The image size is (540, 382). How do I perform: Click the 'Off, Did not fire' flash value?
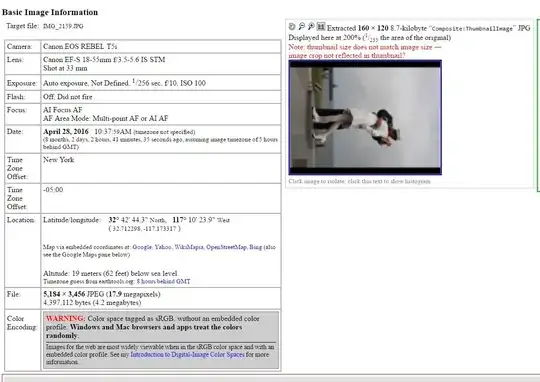click(x=68, y=97)
